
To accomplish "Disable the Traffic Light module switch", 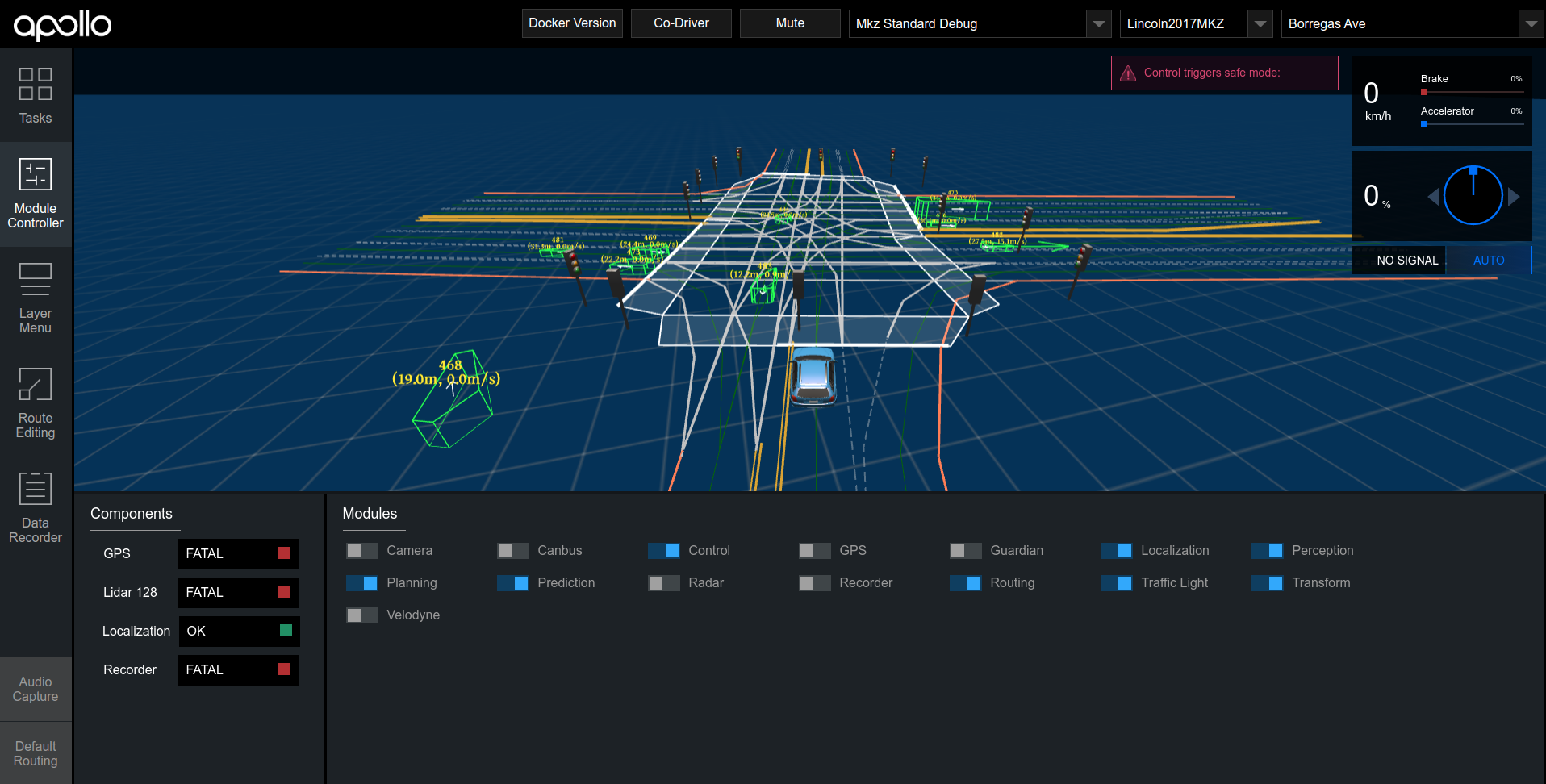I will click(x=1117, y=583).
